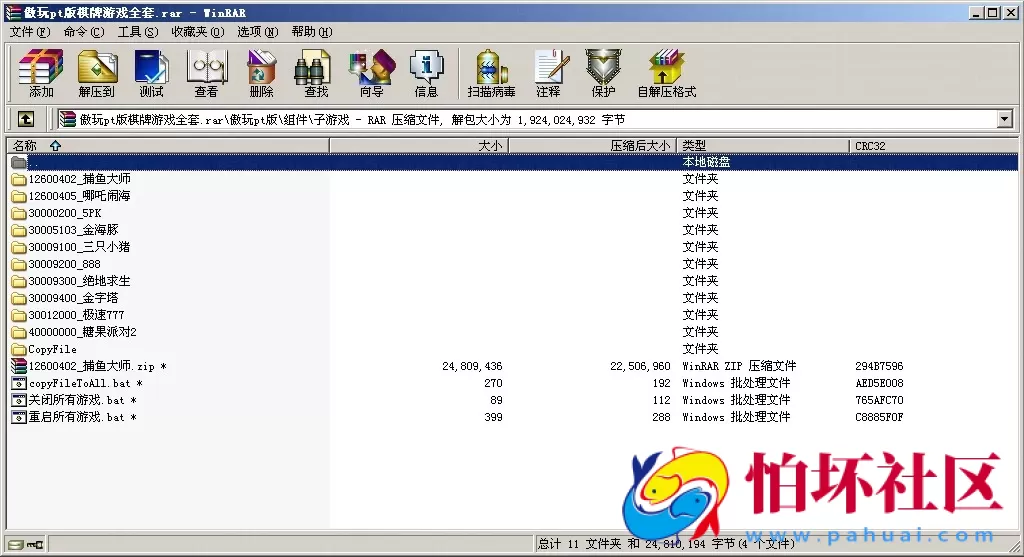The width and height of the screenshot is (1024, 557).
Task: Select folder 30009300_绝地求生
Action: [x=79, y=281]
